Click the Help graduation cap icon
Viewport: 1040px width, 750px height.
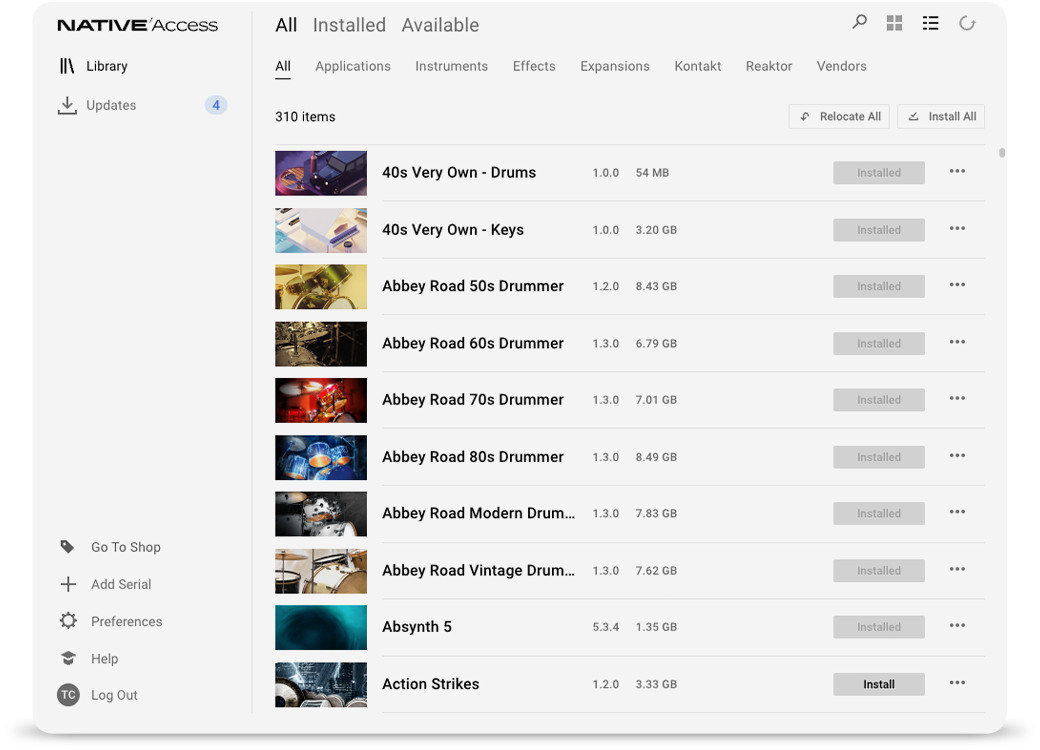tap(68, 658)
